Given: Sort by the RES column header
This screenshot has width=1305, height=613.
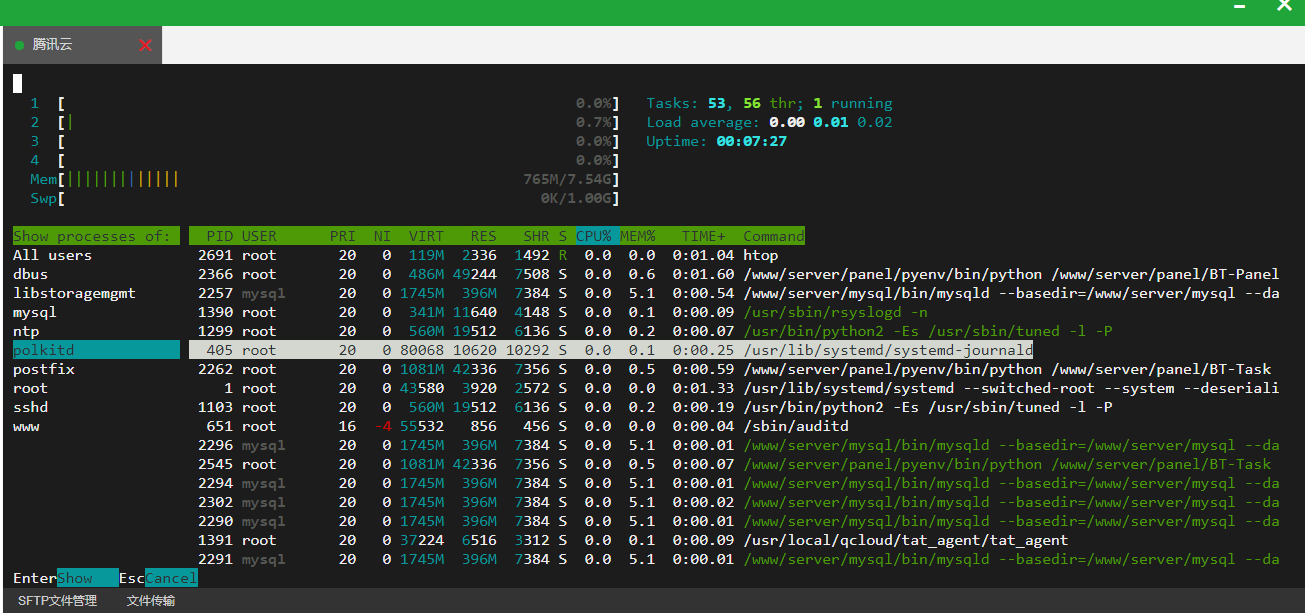Looking at the screenshot, I should coord(484,237).
